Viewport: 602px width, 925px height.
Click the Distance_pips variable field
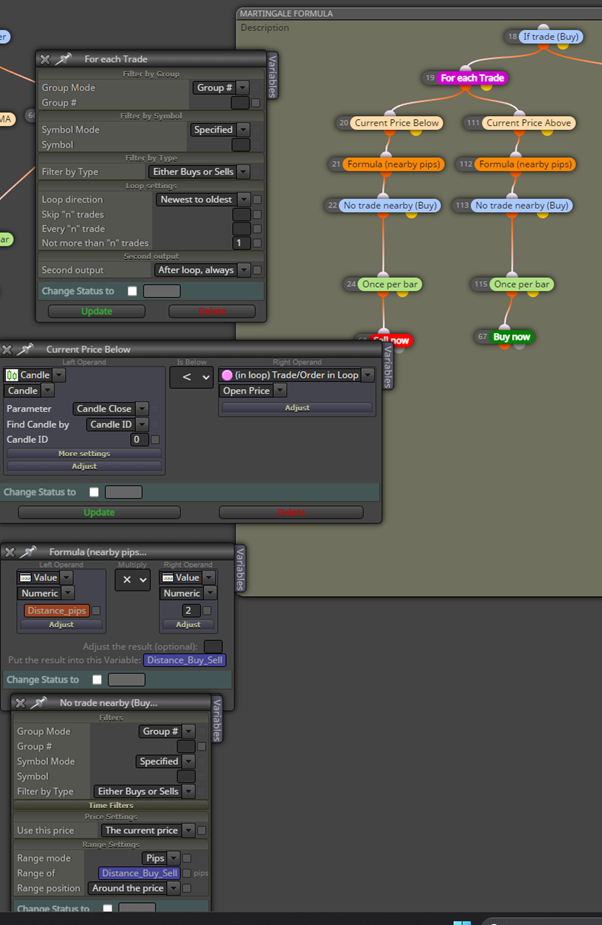point(57,611)
